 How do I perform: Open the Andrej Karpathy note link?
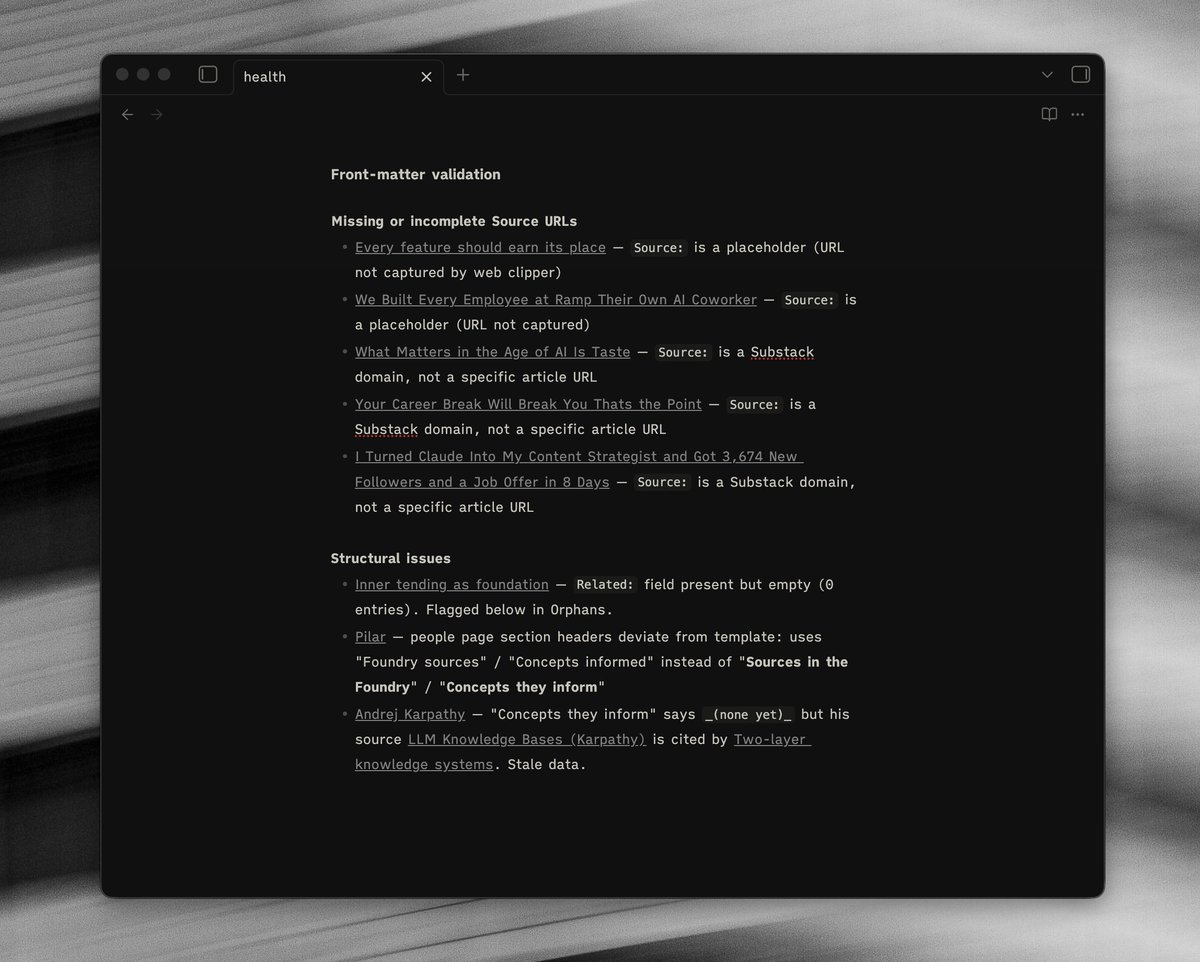pos(410,715)
